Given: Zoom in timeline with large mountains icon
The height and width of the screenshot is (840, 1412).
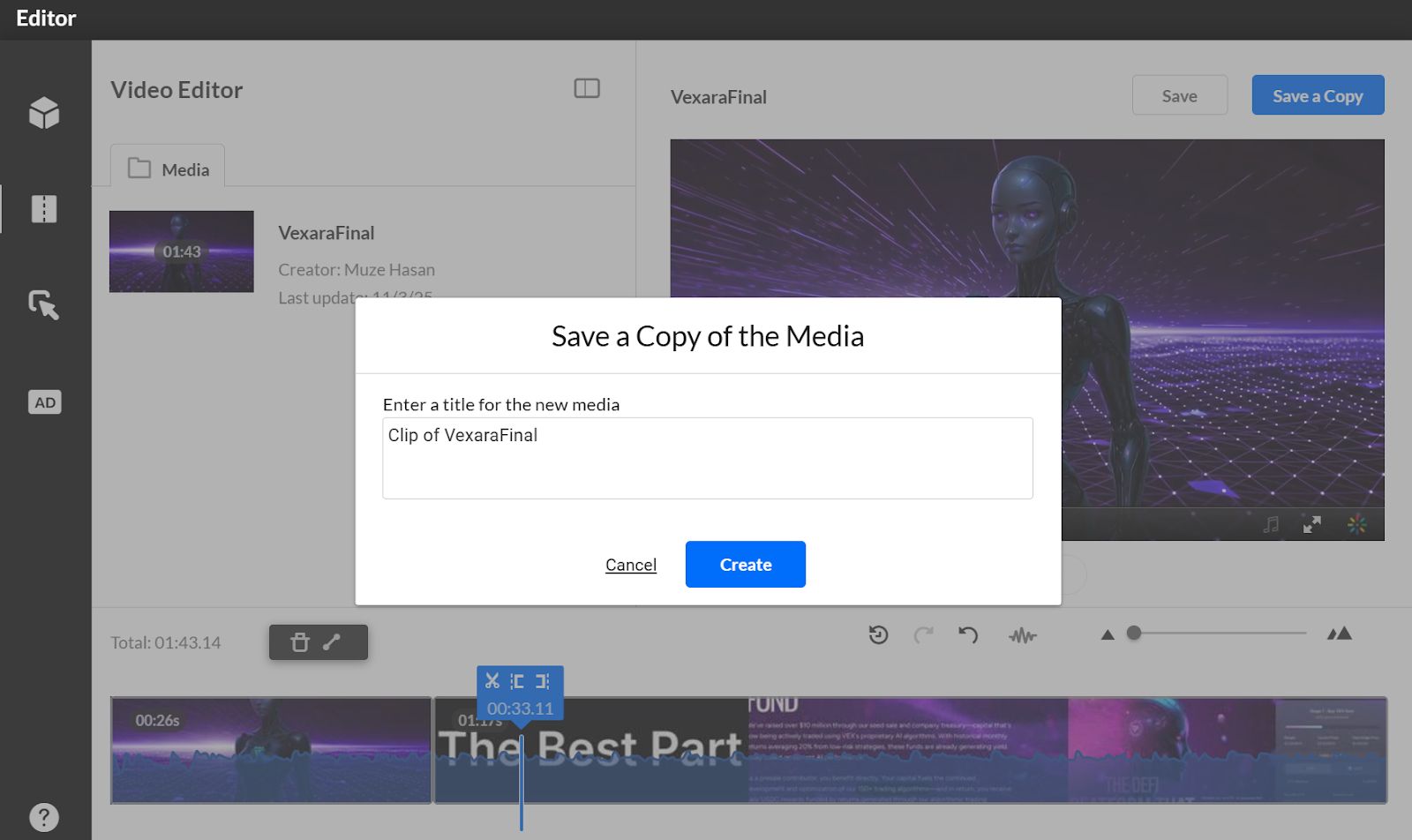Looking at the screenshot, I should (1340, 634).
